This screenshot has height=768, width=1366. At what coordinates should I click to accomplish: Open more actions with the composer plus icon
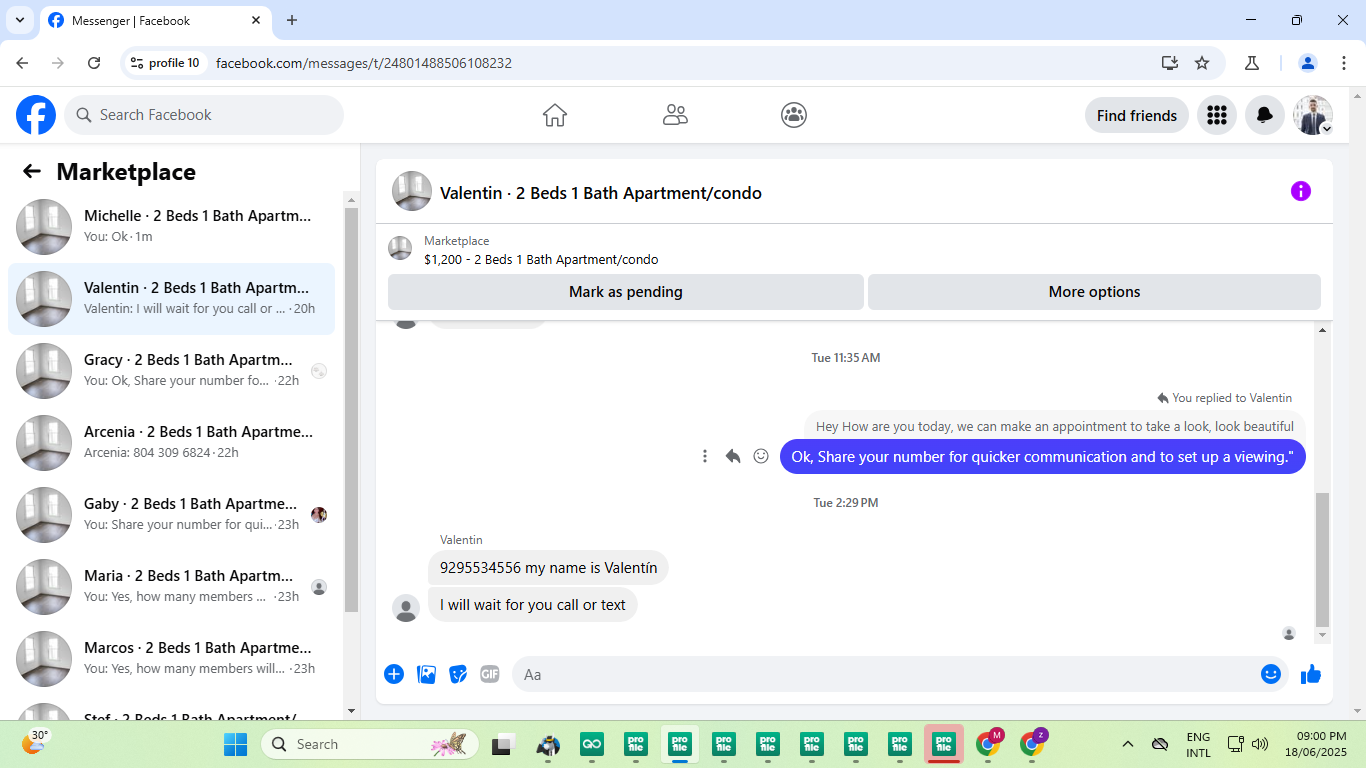tap(394, 674)
